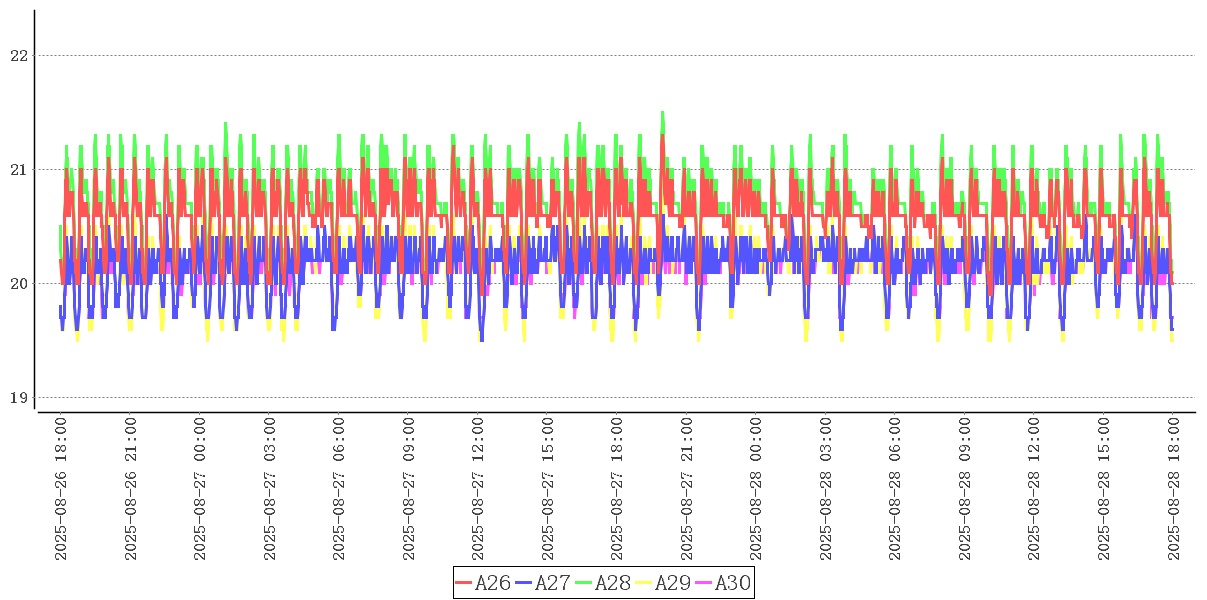Toggle the A28 legend text label

point(613,583)
